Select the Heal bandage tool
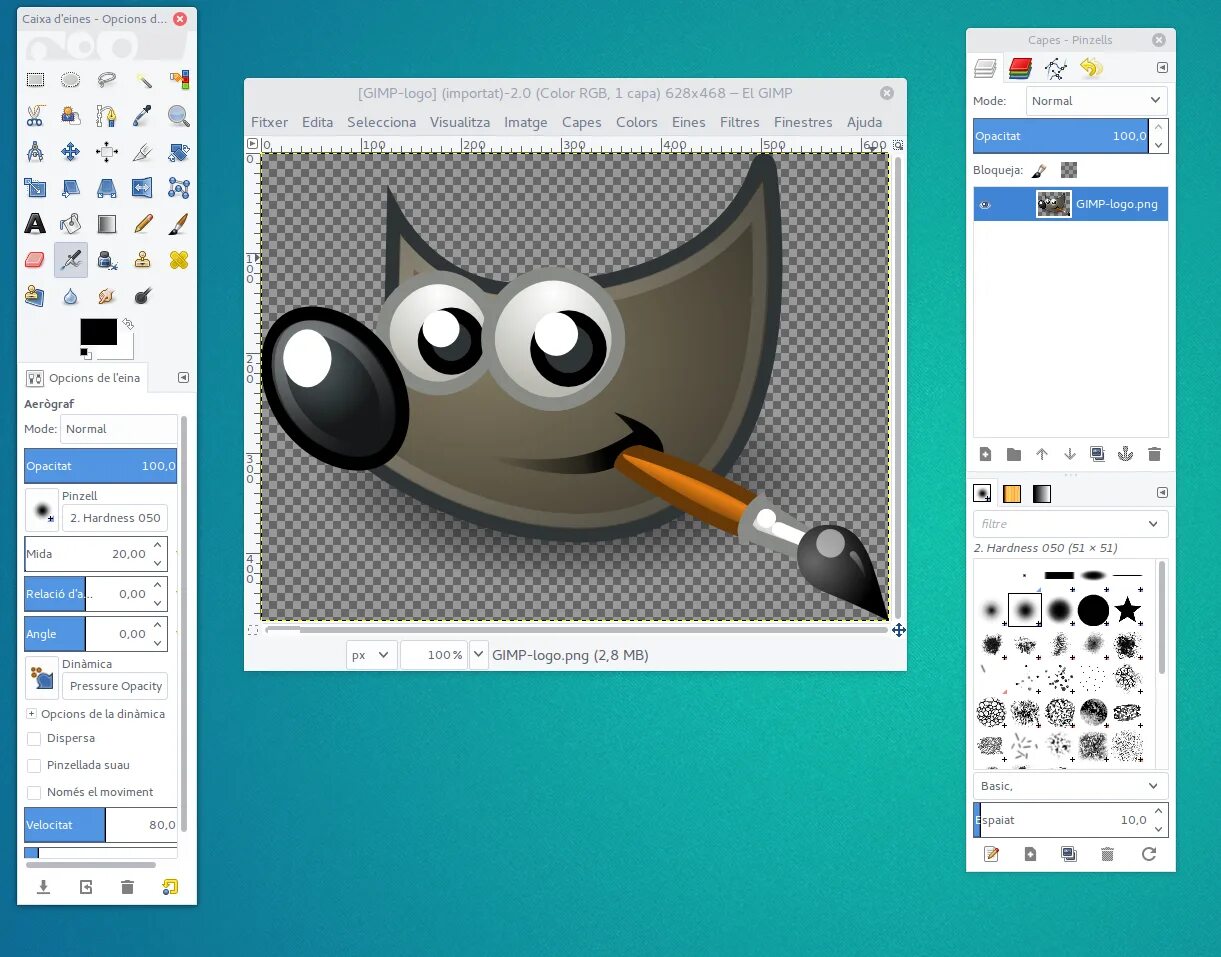The image size is (1221, 957). pyautogui.click(x=179, y=260)
